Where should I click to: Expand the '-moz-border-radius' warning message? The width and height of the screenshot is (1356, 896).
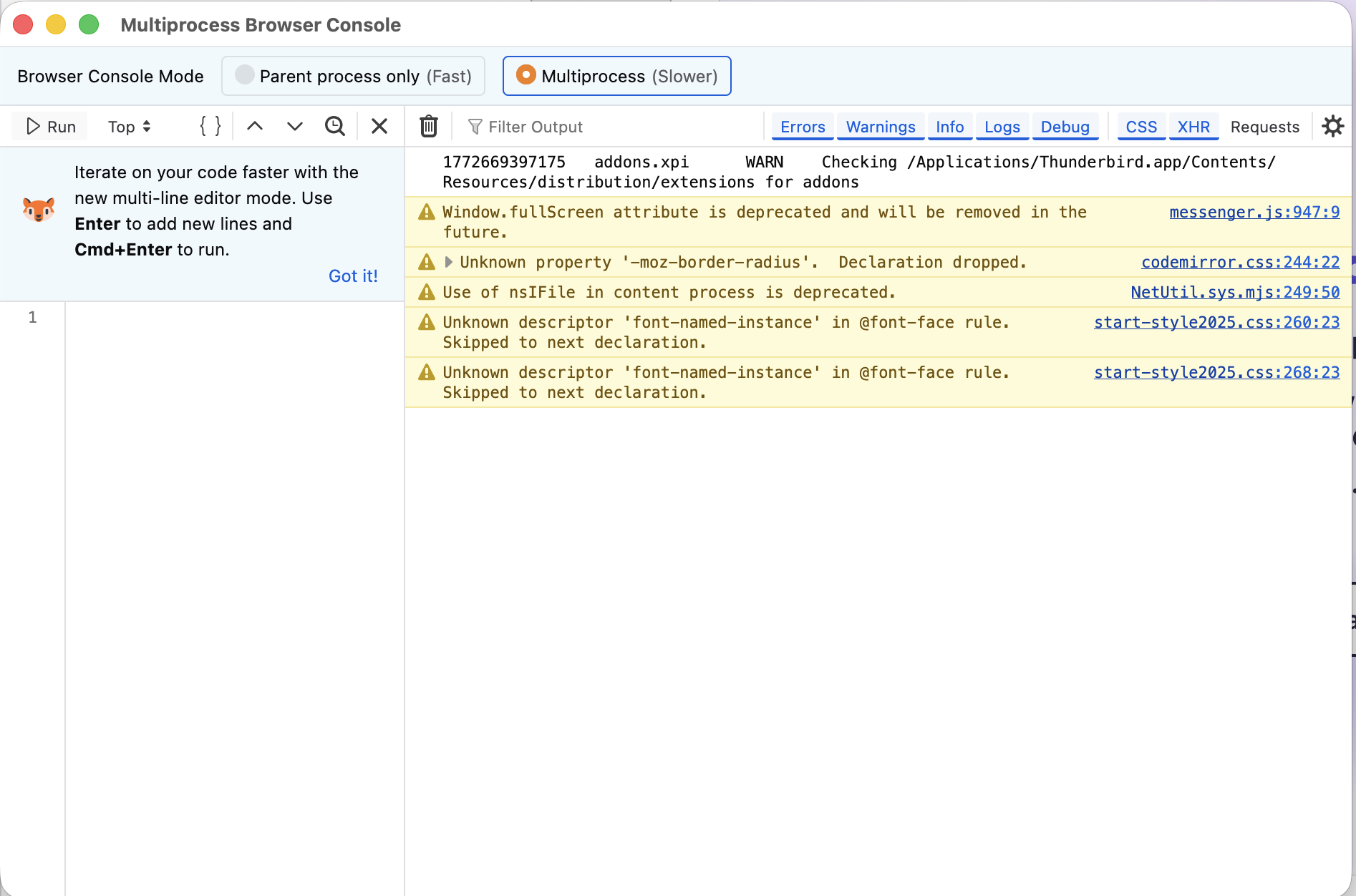[448, 262]
